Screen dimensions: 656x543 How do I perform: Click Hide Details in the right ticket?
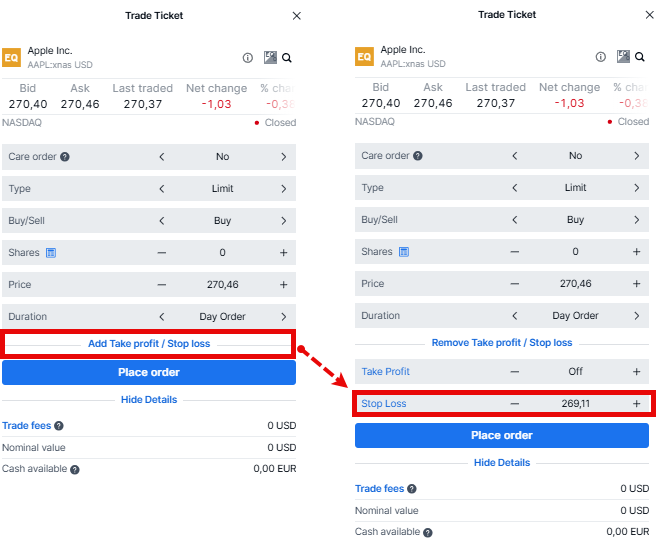(x=502, y=463)
